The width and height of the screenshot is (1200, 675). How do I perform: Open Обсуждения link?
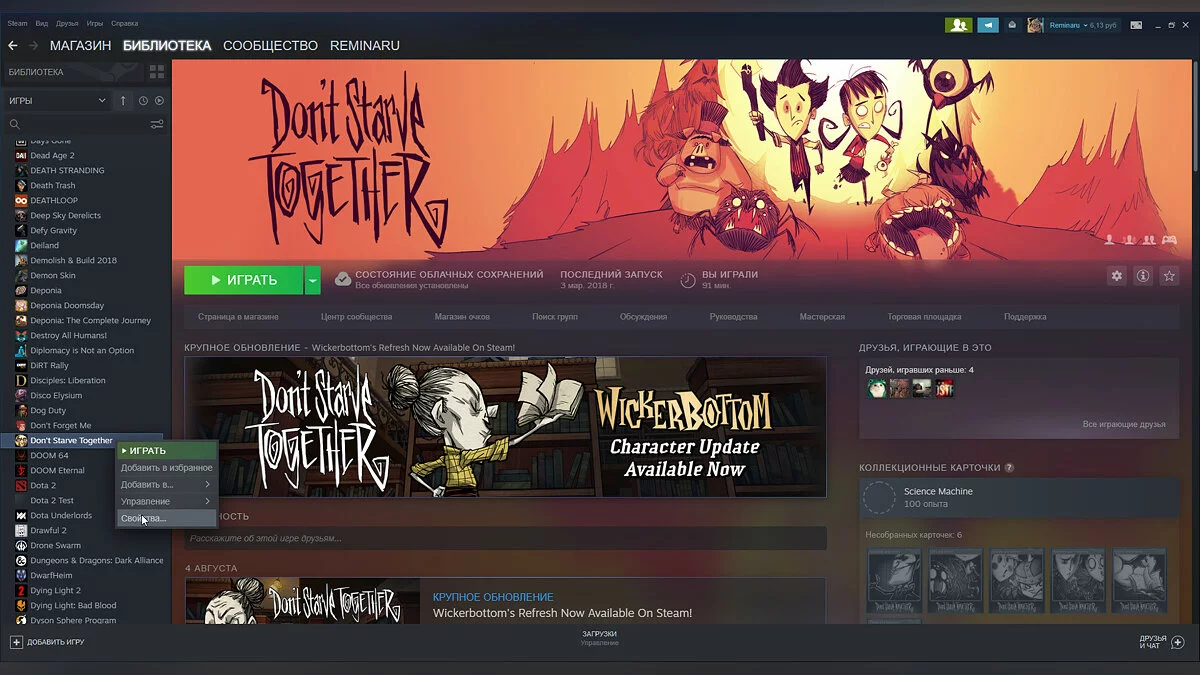pyautogui.click(x=643, y=317)
